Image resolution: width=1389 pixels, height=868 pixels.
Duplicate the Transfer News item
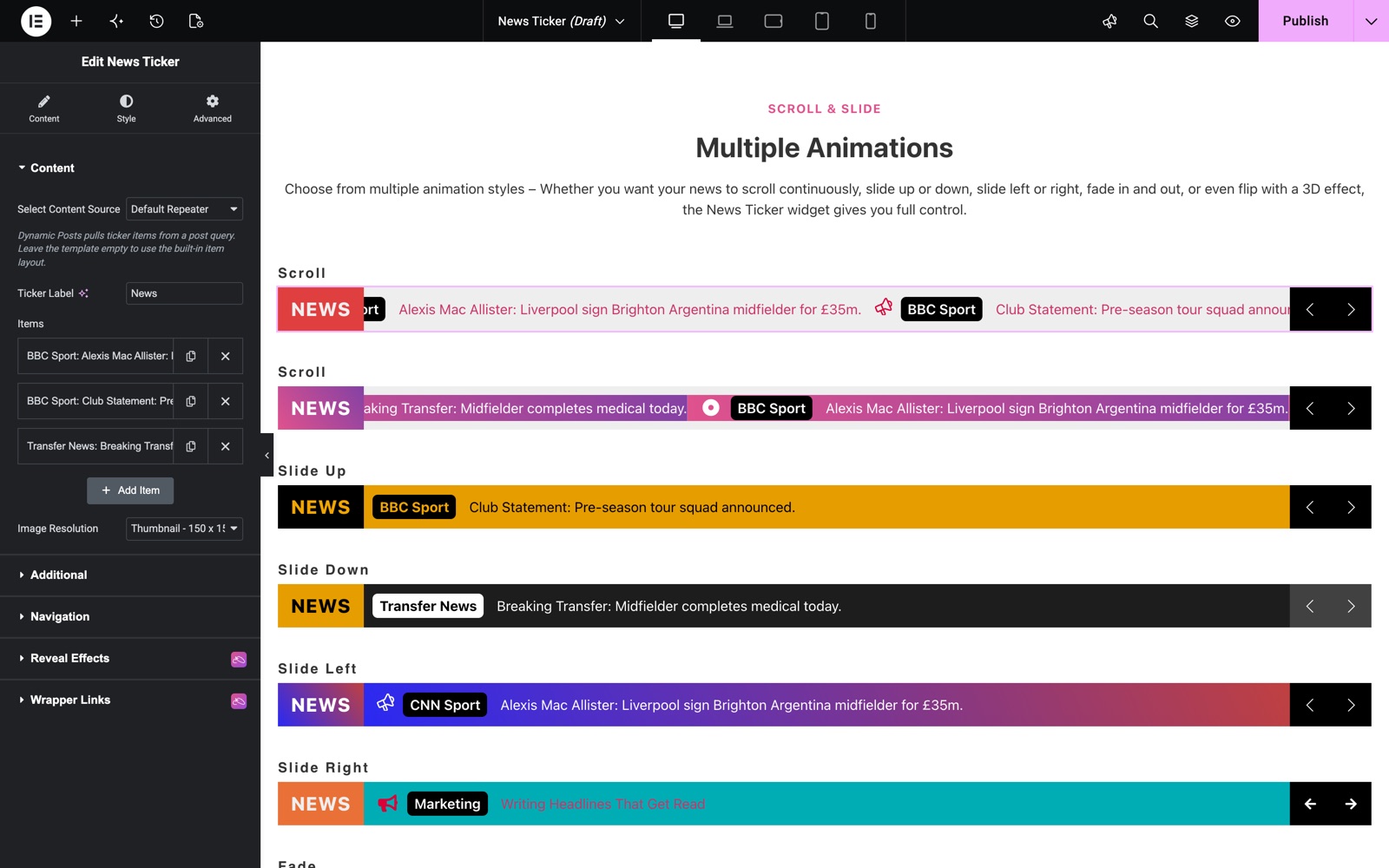191,446
